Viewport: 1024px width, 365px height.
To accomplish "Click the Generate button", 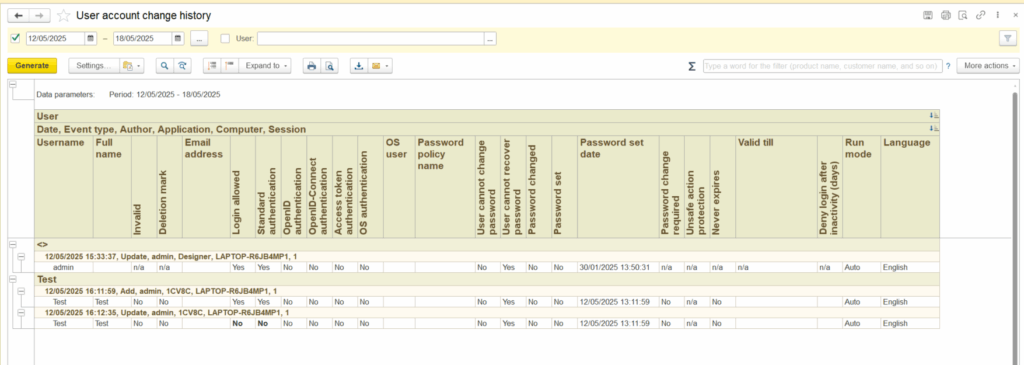I will click(x=32, y=66).
